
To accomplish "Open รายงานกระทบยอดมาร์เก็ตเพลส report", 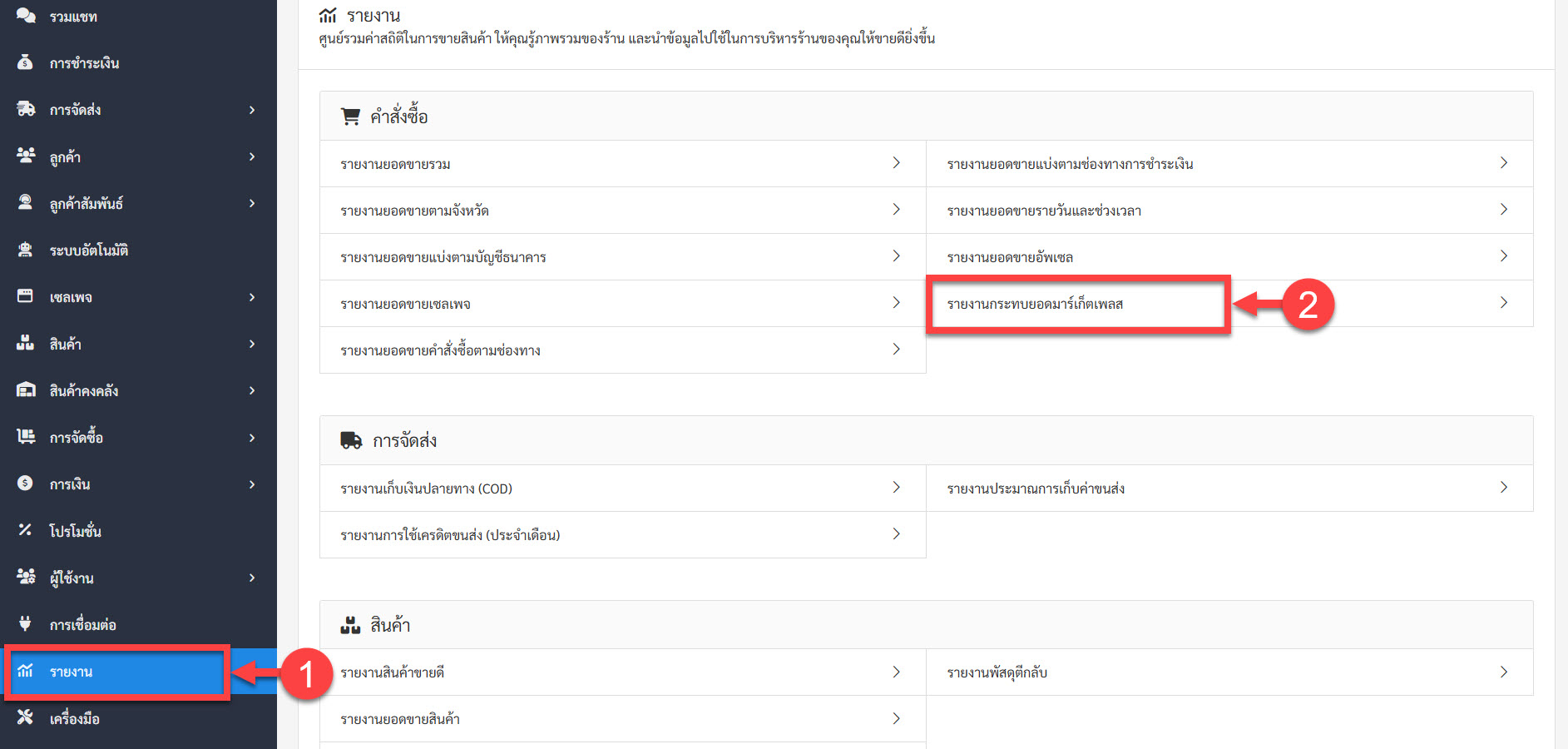I will click(1035, 304).
